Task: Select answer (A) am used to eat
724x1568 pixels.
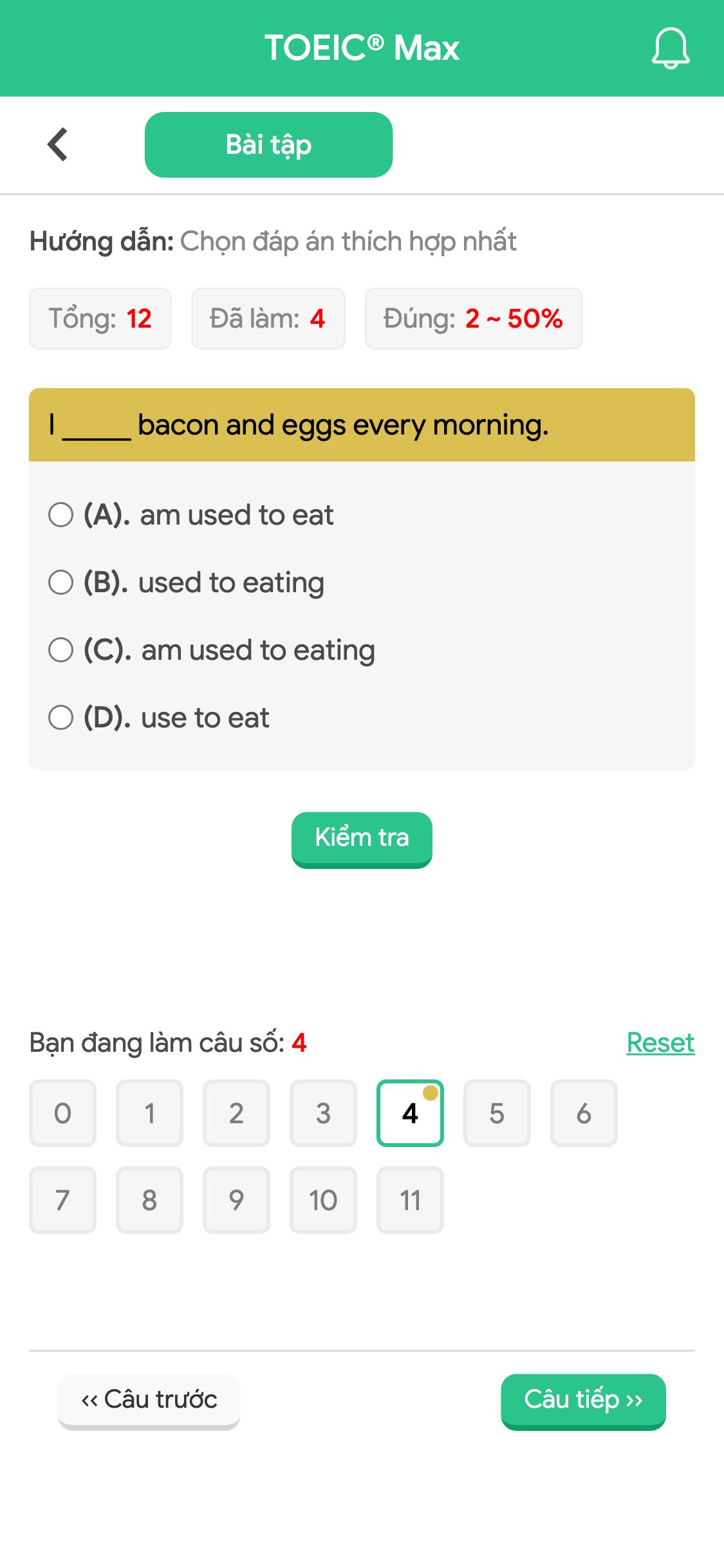Action: pos(191,515)
